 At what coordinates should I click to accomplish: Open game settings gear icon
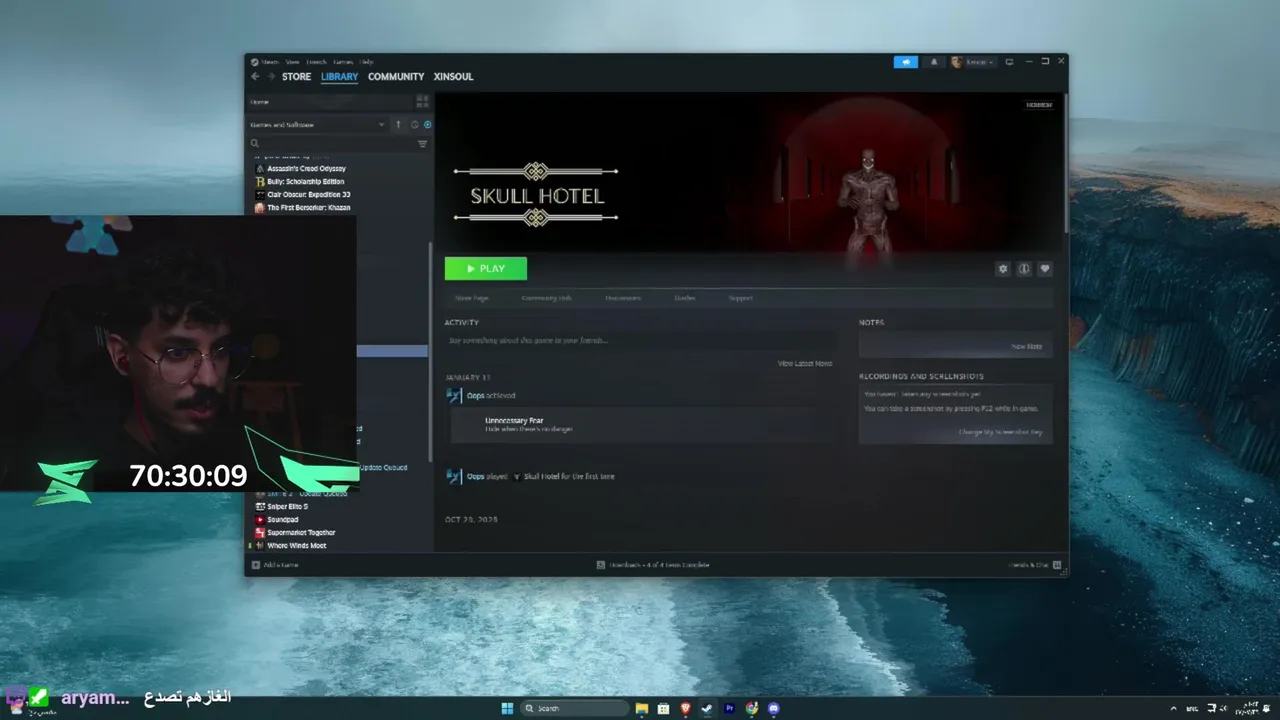(x=1003, y=269)
